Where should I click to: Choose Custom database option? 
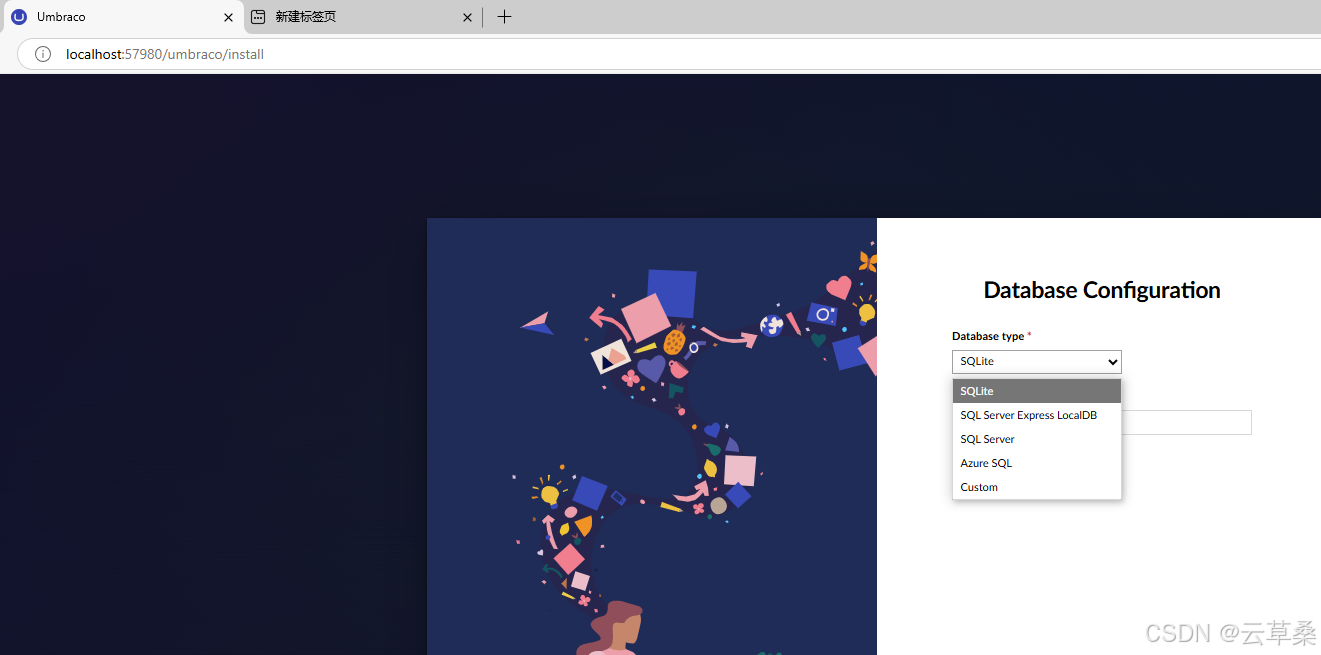click(x=1037, y=487)
